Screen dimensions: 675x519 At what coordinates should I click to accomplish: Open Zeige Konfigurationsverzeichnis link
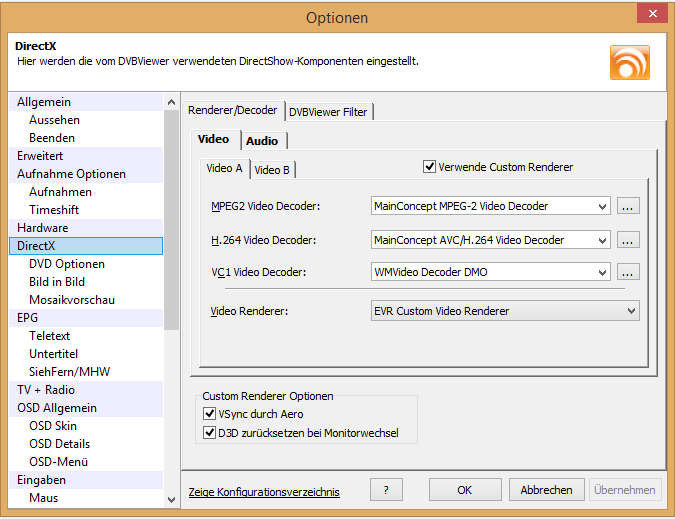(x=264, y=491)
